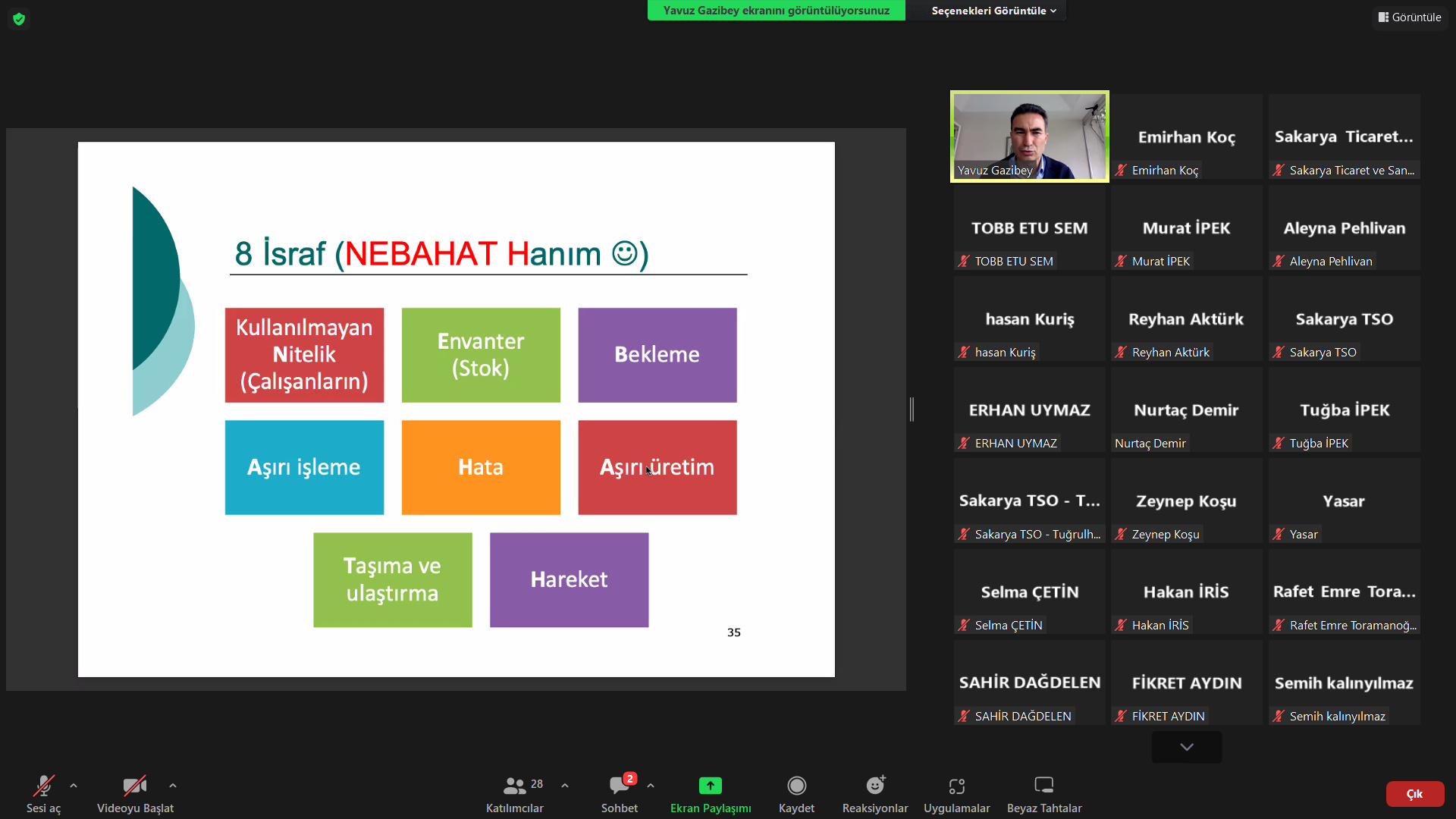
Task: Open the Katılımcılar participants panel
Action: click(515, 793)
